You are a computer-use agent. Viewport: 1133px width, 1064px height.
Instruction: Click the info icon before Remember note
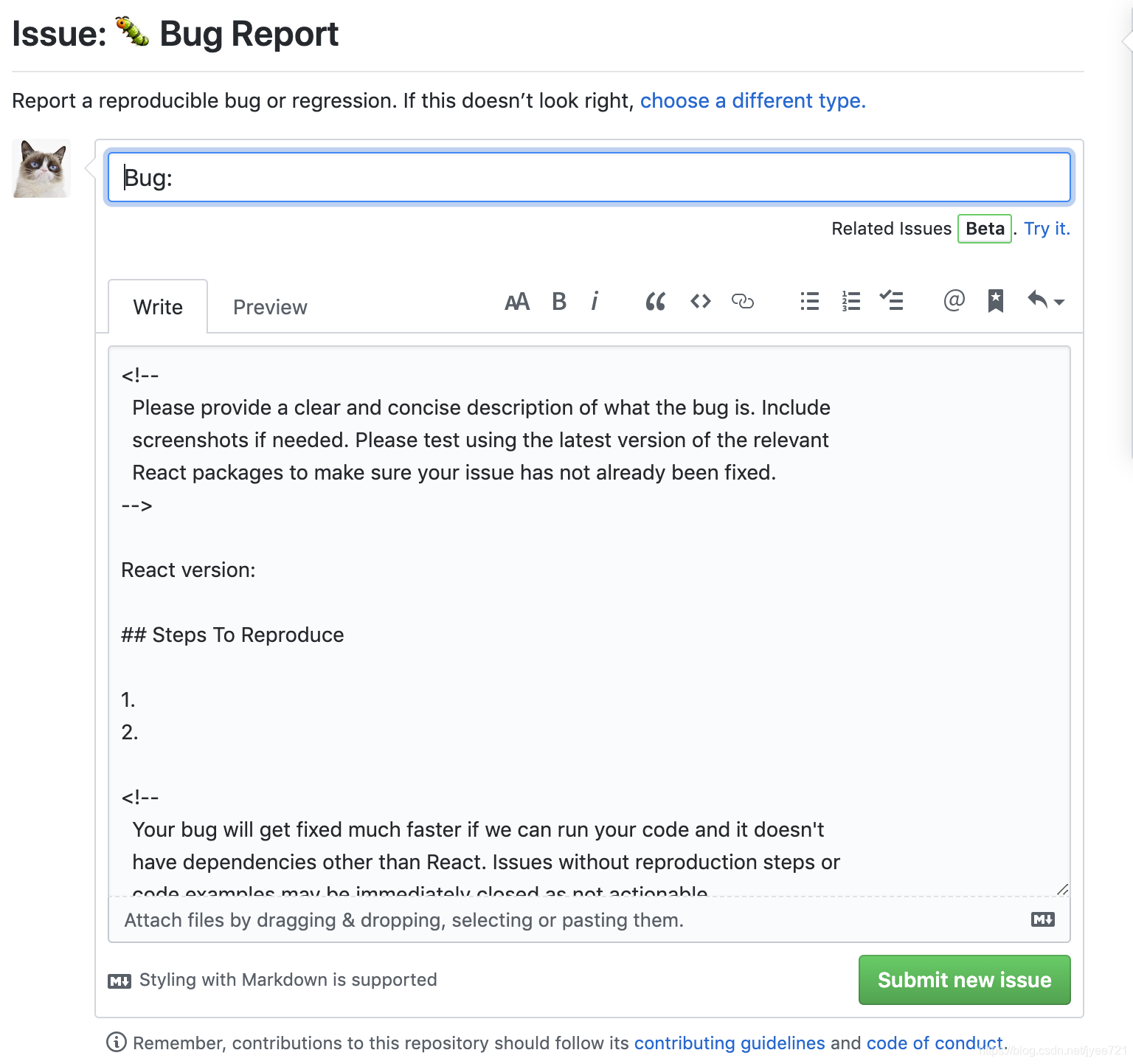[x=117, y=1042]
